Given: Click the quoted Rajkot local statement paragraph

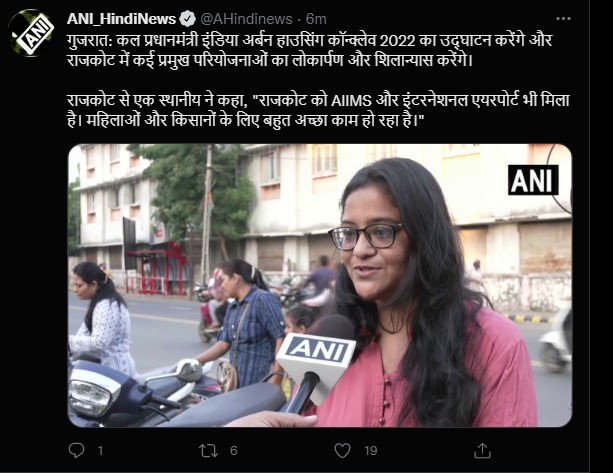Looking at the screenshot, I should click(318, 111).
